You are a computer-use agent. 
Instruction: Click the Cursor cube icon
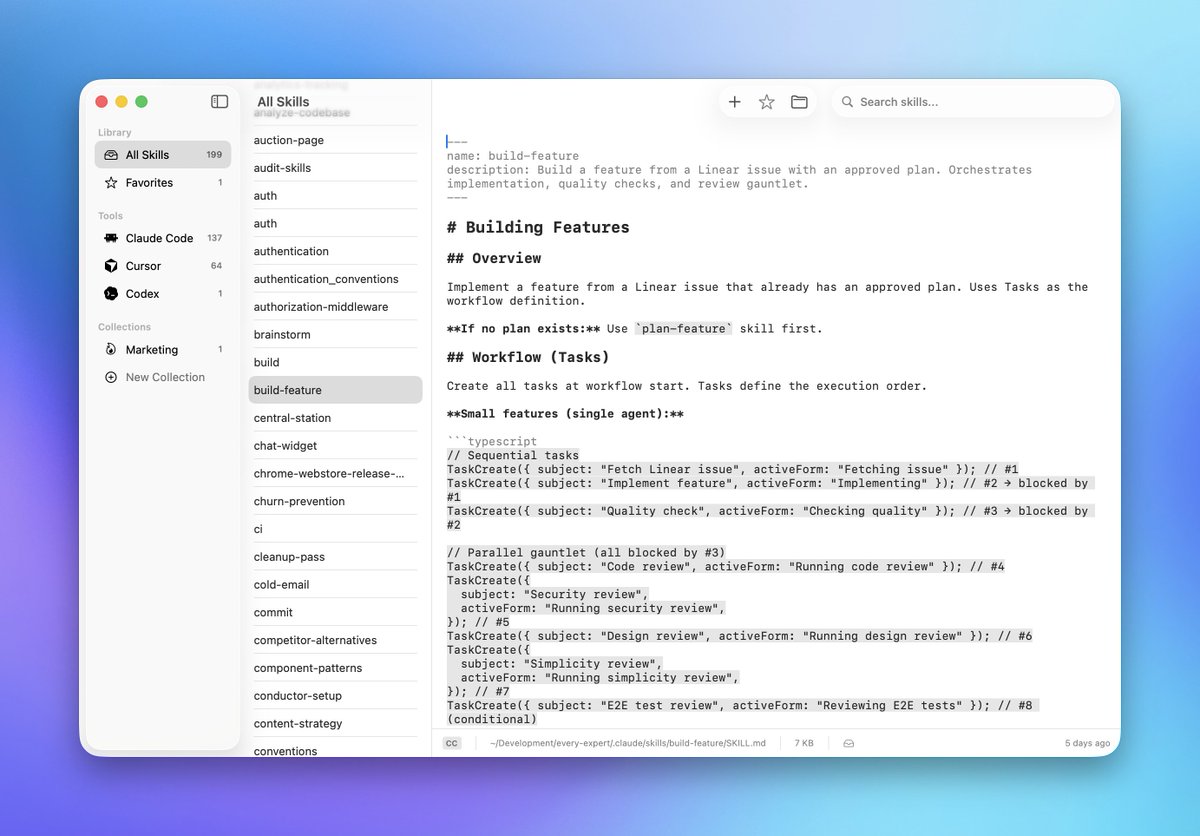111,266
